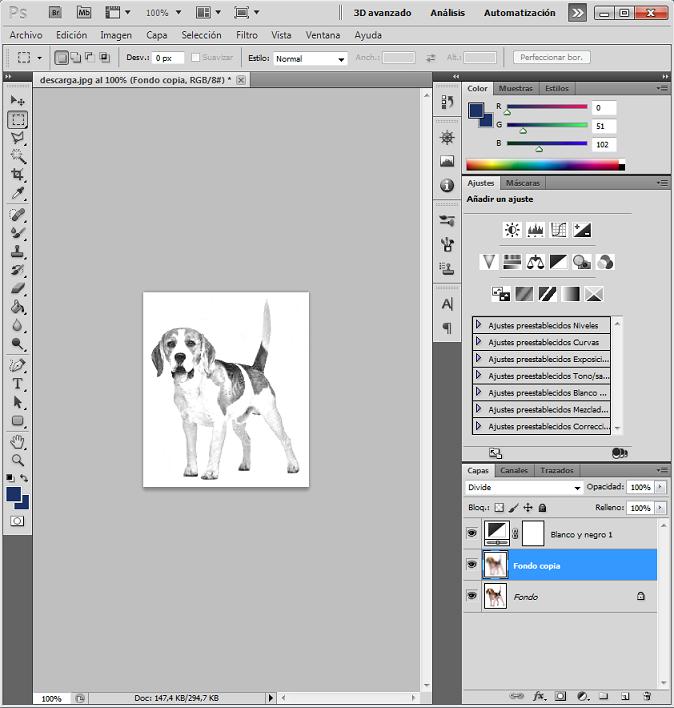Click the 3D avanzado workspace button

[382, 13]
